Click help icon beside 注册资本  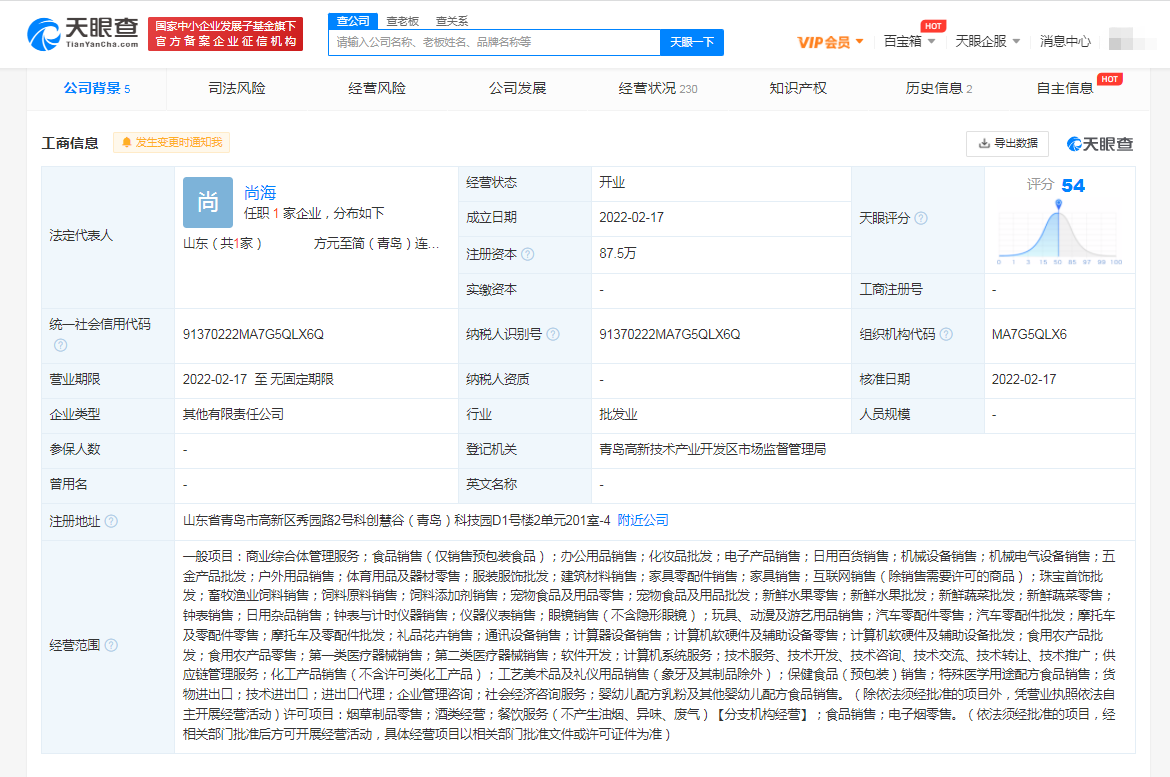pyautogui.click(x=528, y=254)
